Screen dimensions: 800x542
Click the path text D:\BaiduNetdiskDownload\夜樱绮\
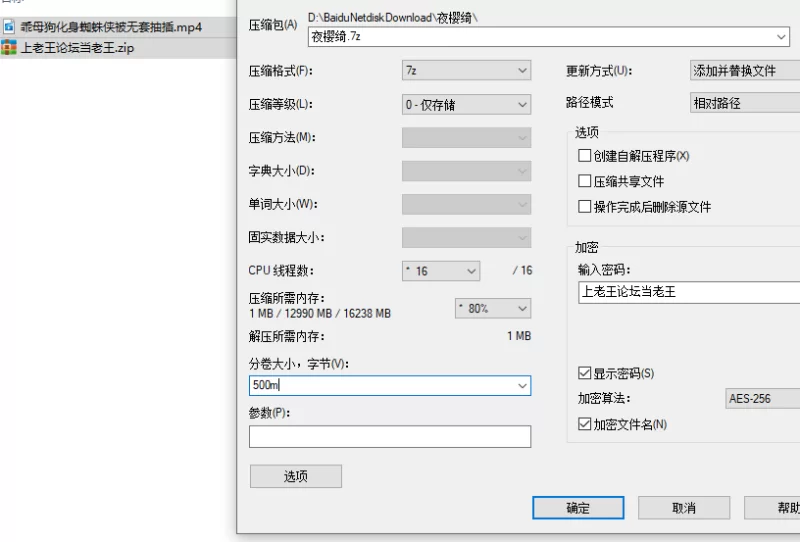coord(392,18)
